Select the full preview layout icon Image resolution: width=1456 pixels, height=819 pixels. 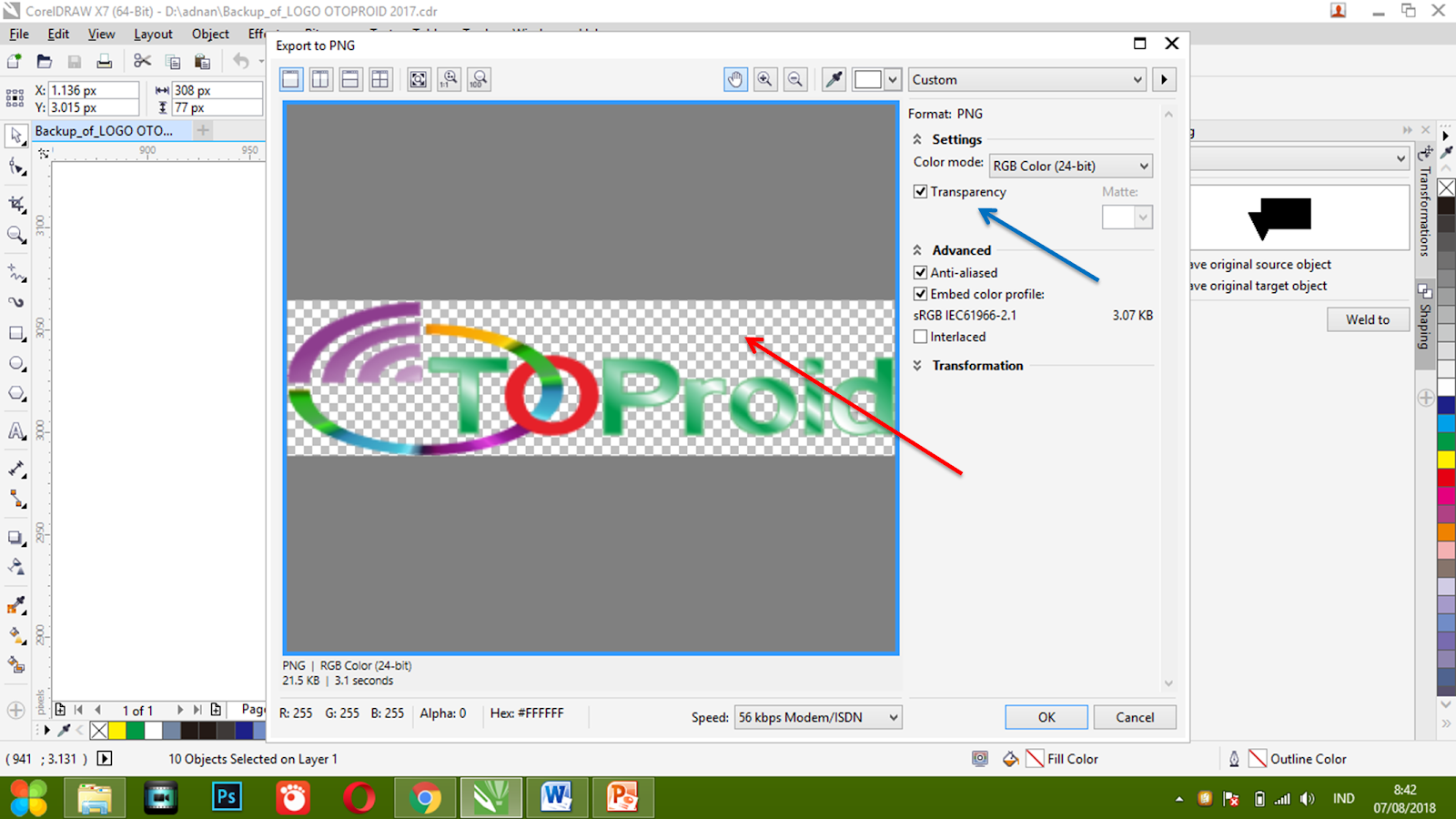[291, 79]
